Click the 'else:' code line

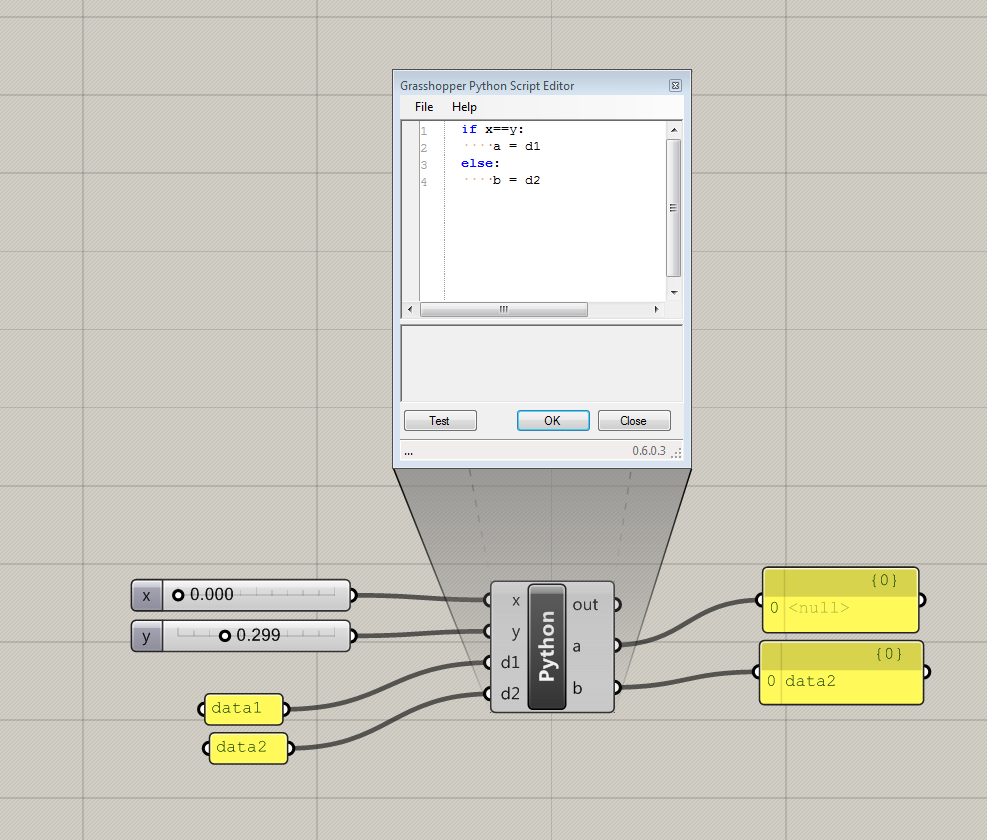click(x=480, y=164)
